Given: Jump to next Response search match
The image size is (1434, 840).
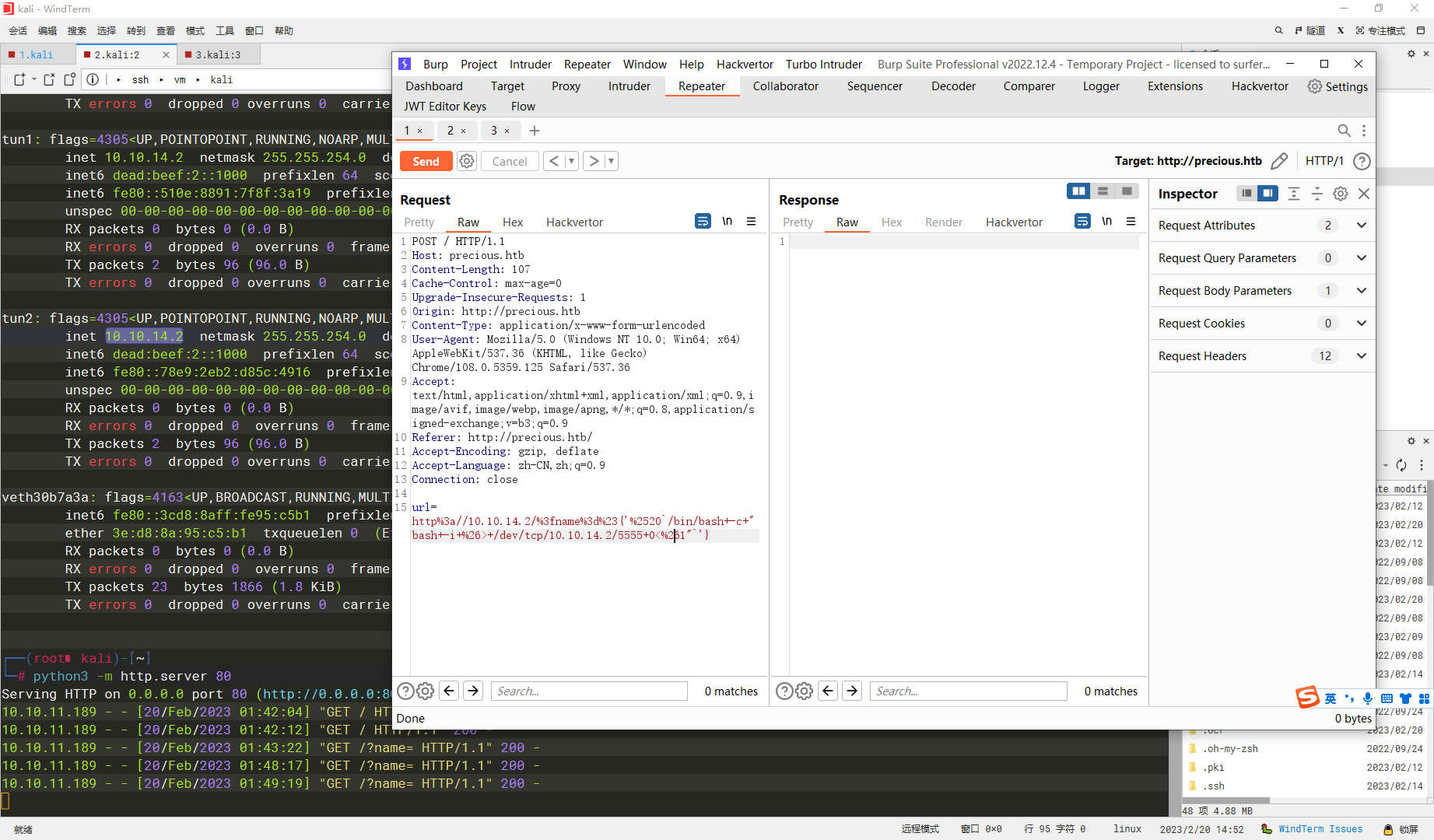Looking at the screenshot, I should pyautogui.click(x=852, y=691).
